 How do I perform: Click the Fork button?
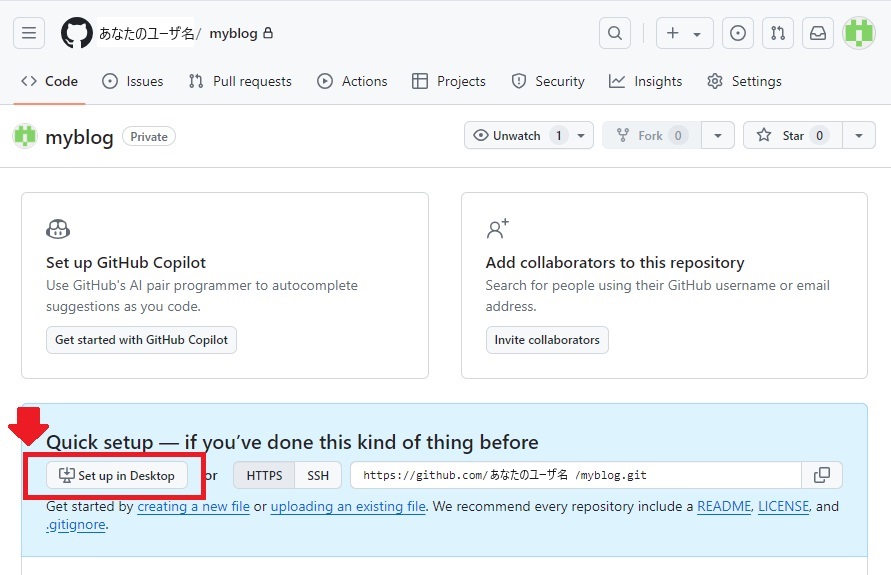652,135
